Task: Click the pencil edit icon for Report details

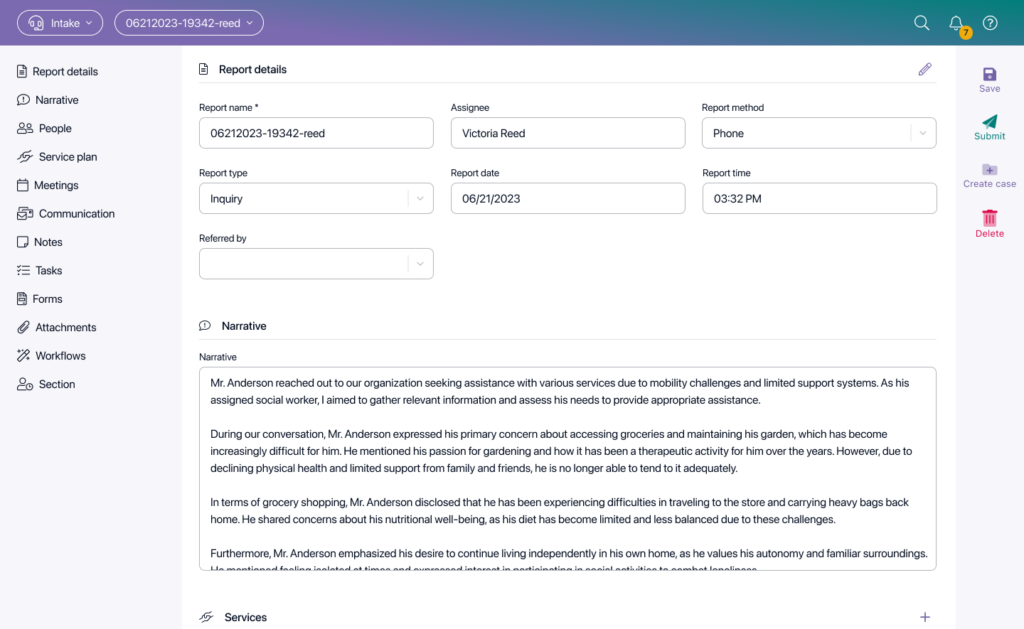Action: pos(925,69)
